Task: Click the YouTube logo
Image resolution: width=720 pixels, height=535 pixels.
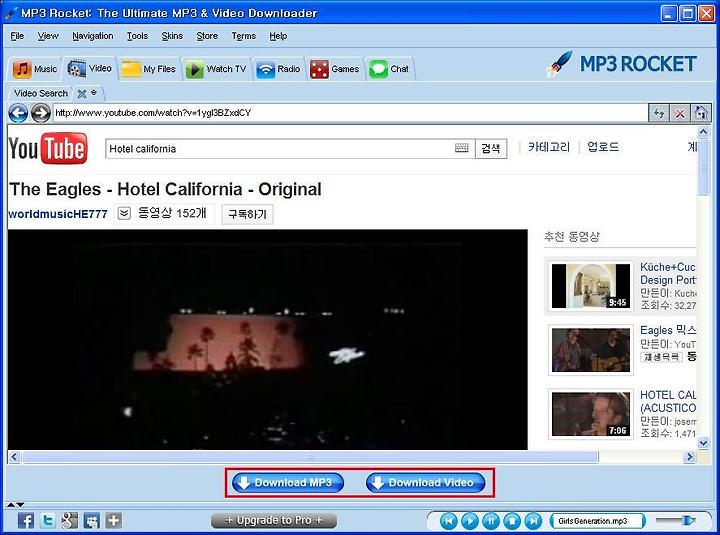Action: point(48,148)
